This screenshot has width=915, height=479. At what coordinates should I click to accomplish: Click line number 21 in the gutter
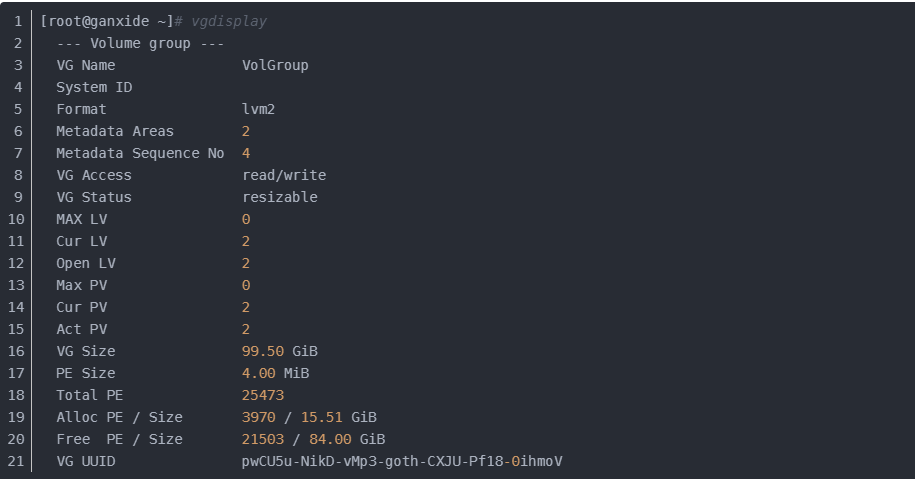click(17, 461)
